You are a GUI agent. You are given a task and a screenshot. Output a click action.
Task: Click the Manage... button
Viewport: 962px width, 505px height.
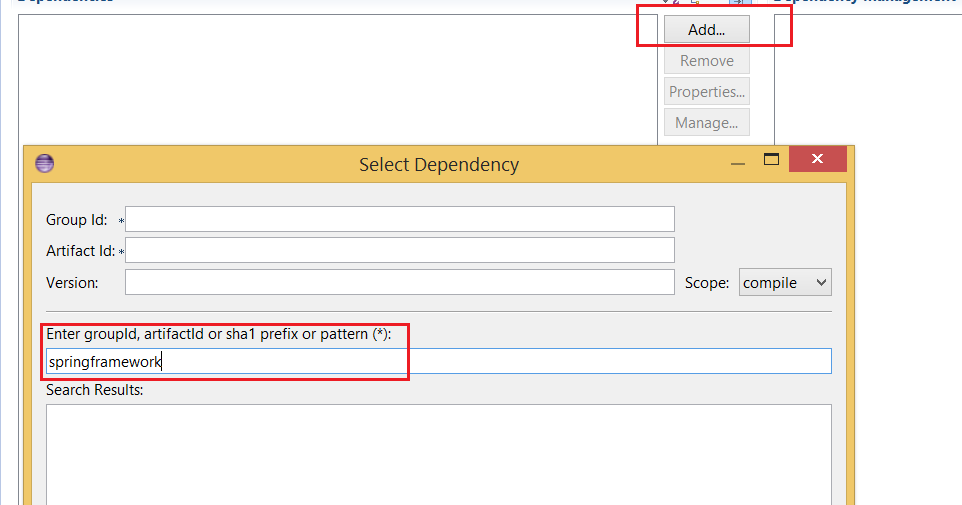706,123
